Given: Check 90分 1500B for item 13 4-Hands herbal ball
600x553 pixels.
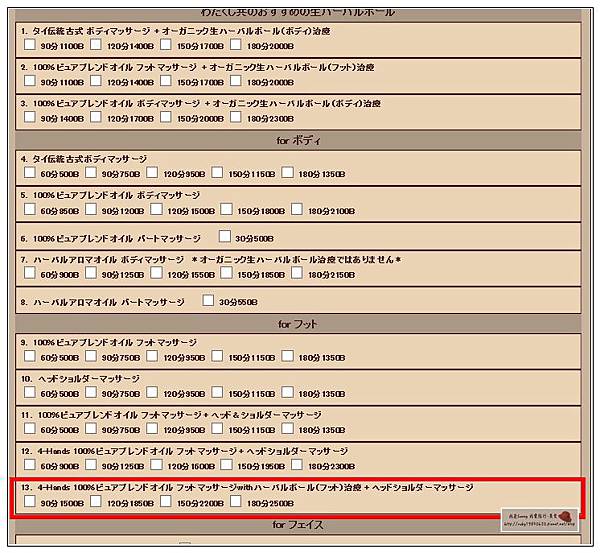Looking at the screenshot, I should click(29, 501).
